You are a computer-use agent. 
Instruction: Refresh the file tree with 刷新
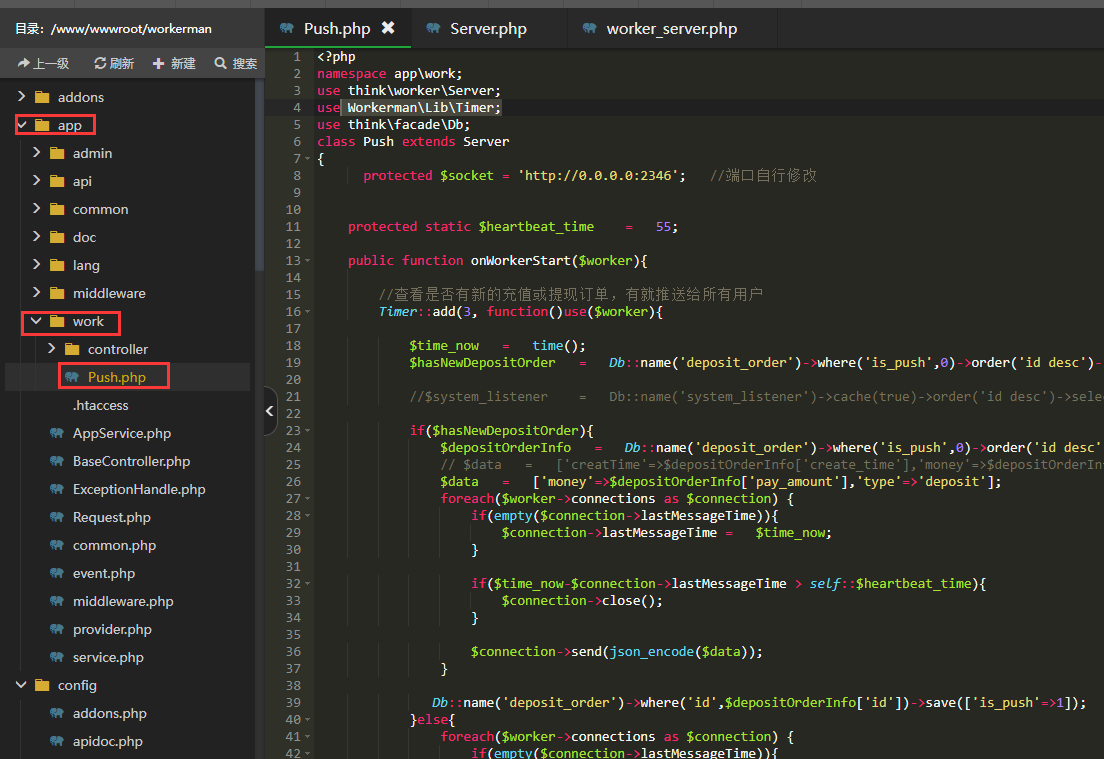(x=114, y=63)
